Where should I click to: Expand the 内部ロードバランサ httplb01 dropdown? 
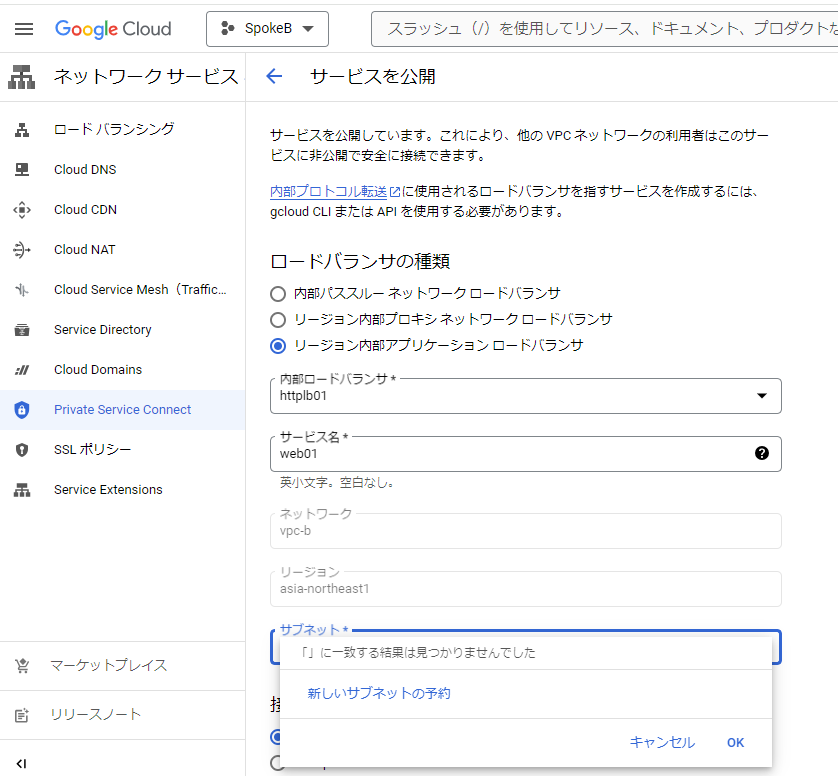pos(762,396)
